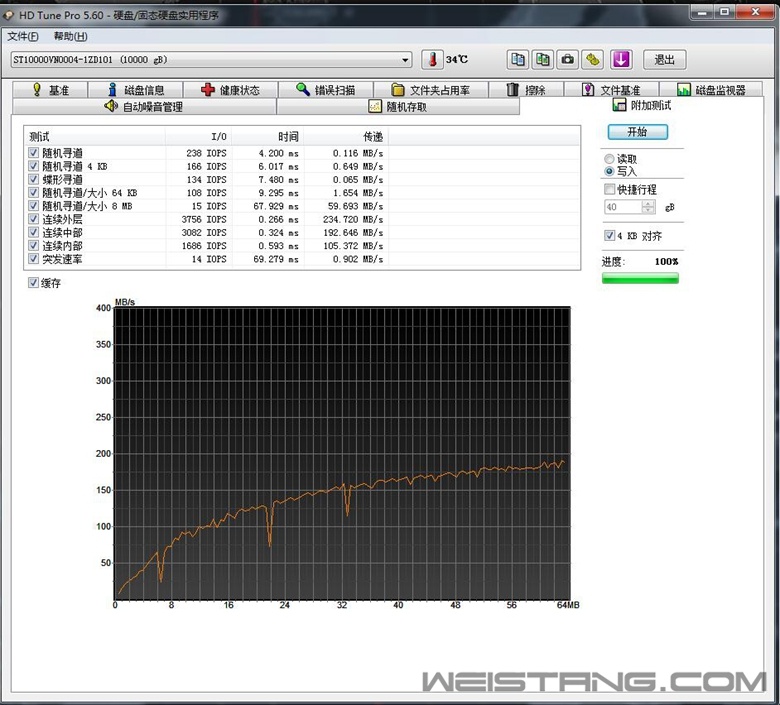Click the 传递 column header

[346, 136]
